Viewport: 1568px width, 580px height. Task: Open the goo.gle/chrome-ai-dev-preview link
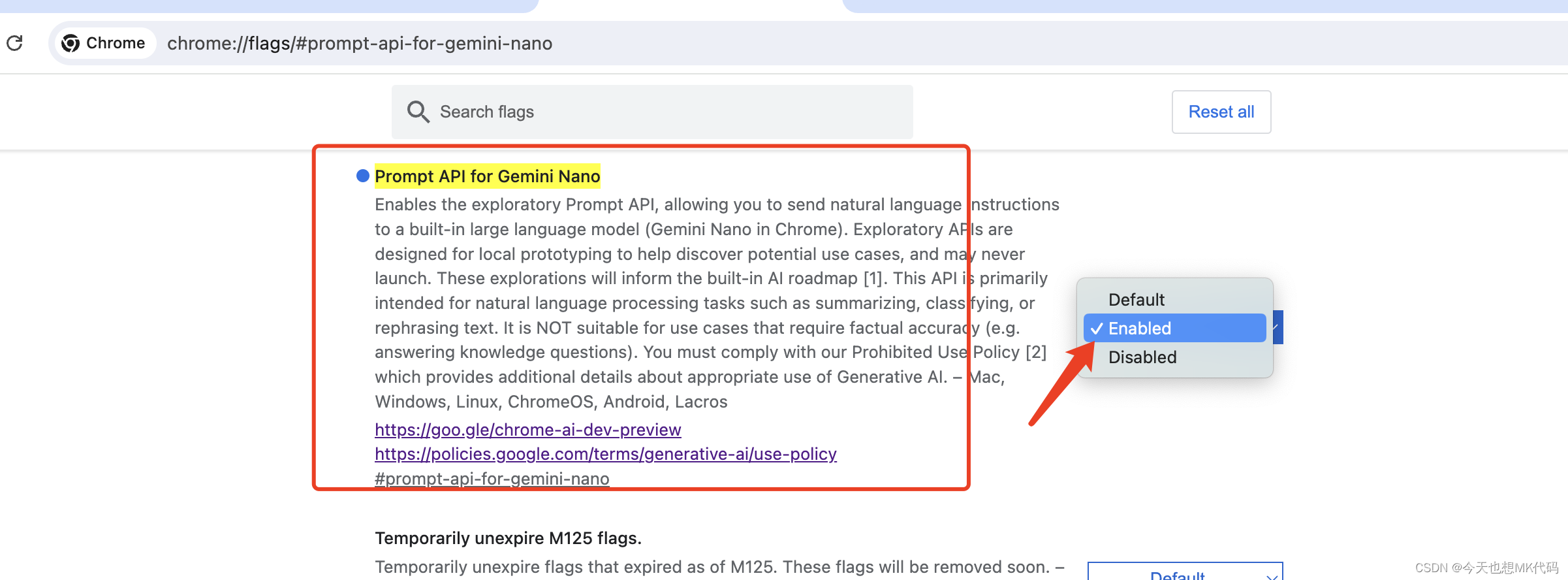[527, 430]
